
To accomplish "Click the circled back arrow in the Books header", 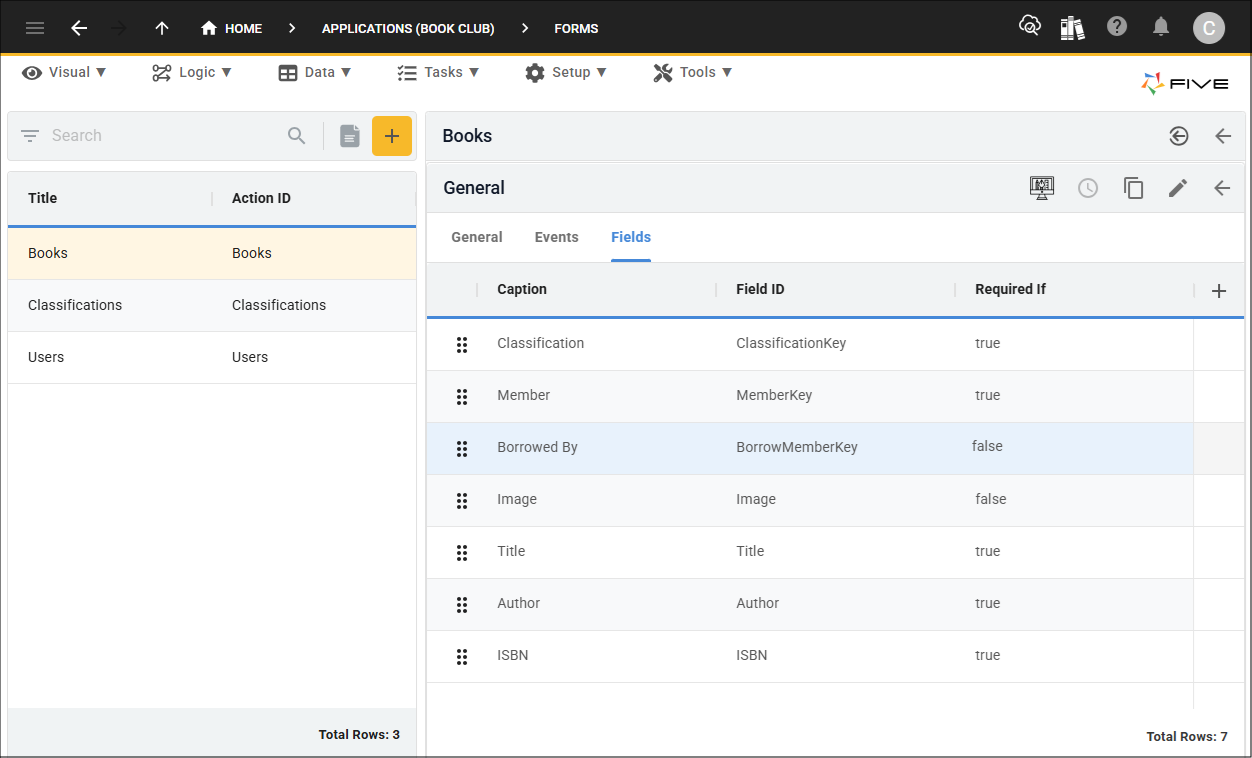I will click(1179, 136).
